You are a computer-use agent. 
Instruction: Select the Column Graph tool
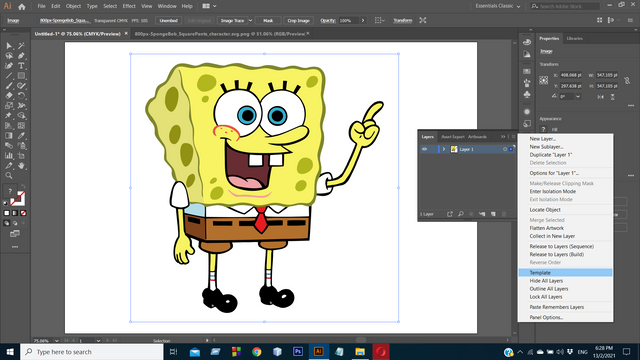tap(9, 156)
